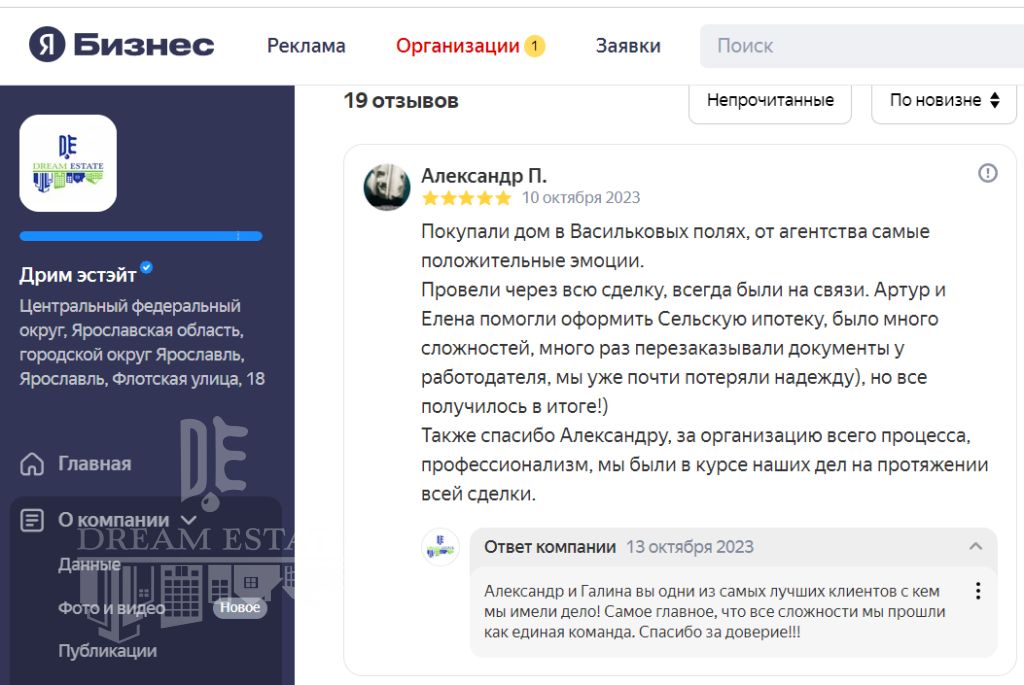
Task: Open Публикации in the sidebar
Action: tap(107, 651)
